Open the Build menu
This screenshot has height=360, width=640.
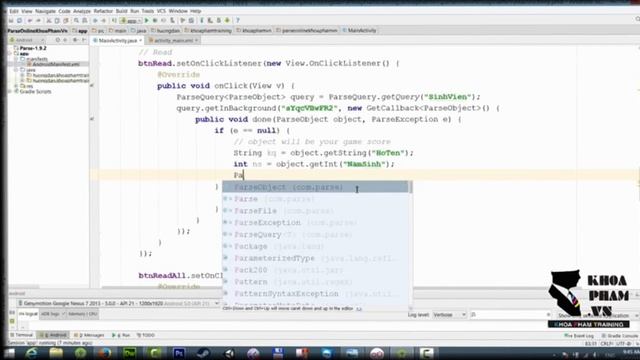[x=121, y=11]
